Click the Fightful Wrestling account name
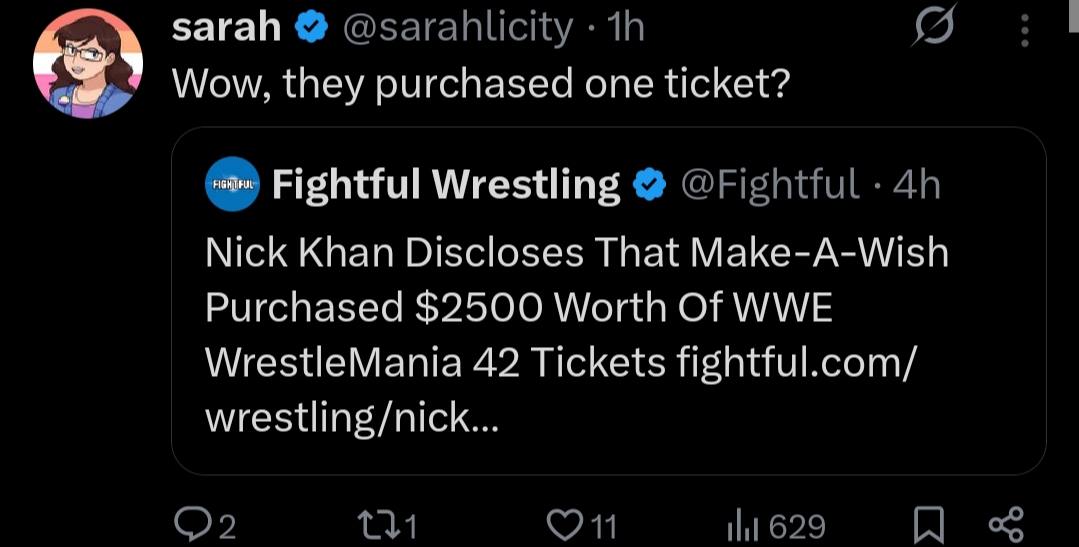Viewport: 1079px width, 547px height. 446,184
